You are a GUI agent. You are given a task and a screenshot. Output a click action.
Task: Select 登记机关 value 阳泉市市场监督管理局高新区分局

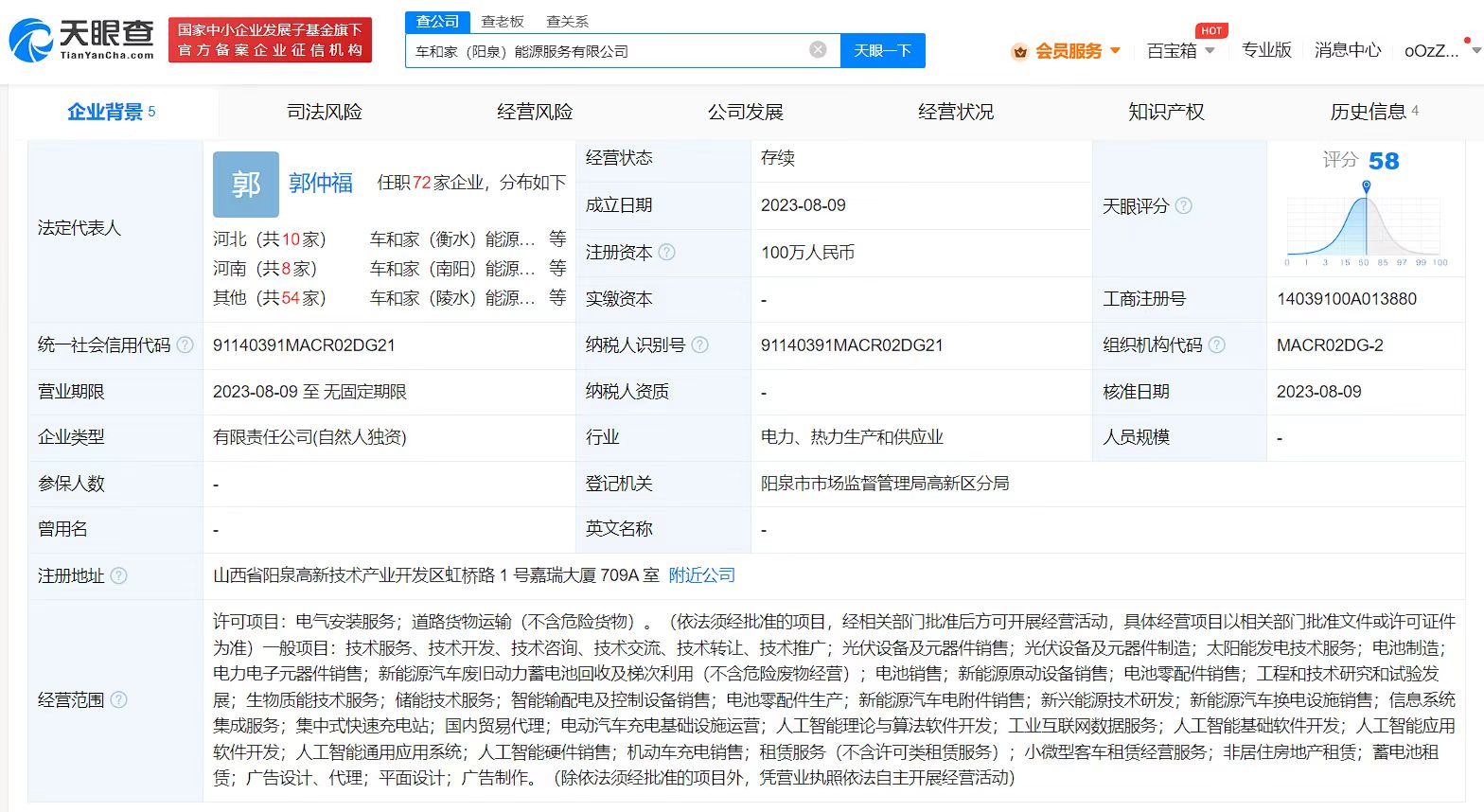pos(885,484)
